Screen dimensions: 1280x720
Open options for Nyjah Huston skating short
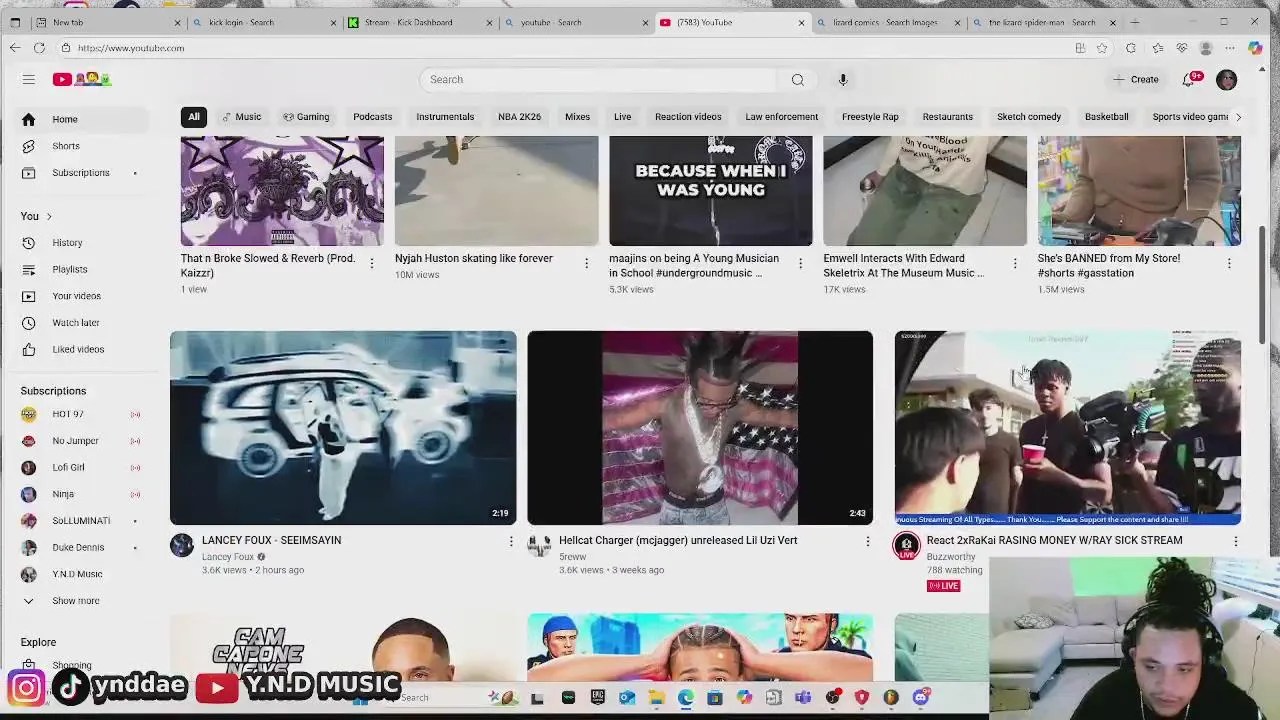[x=586, y=263]
